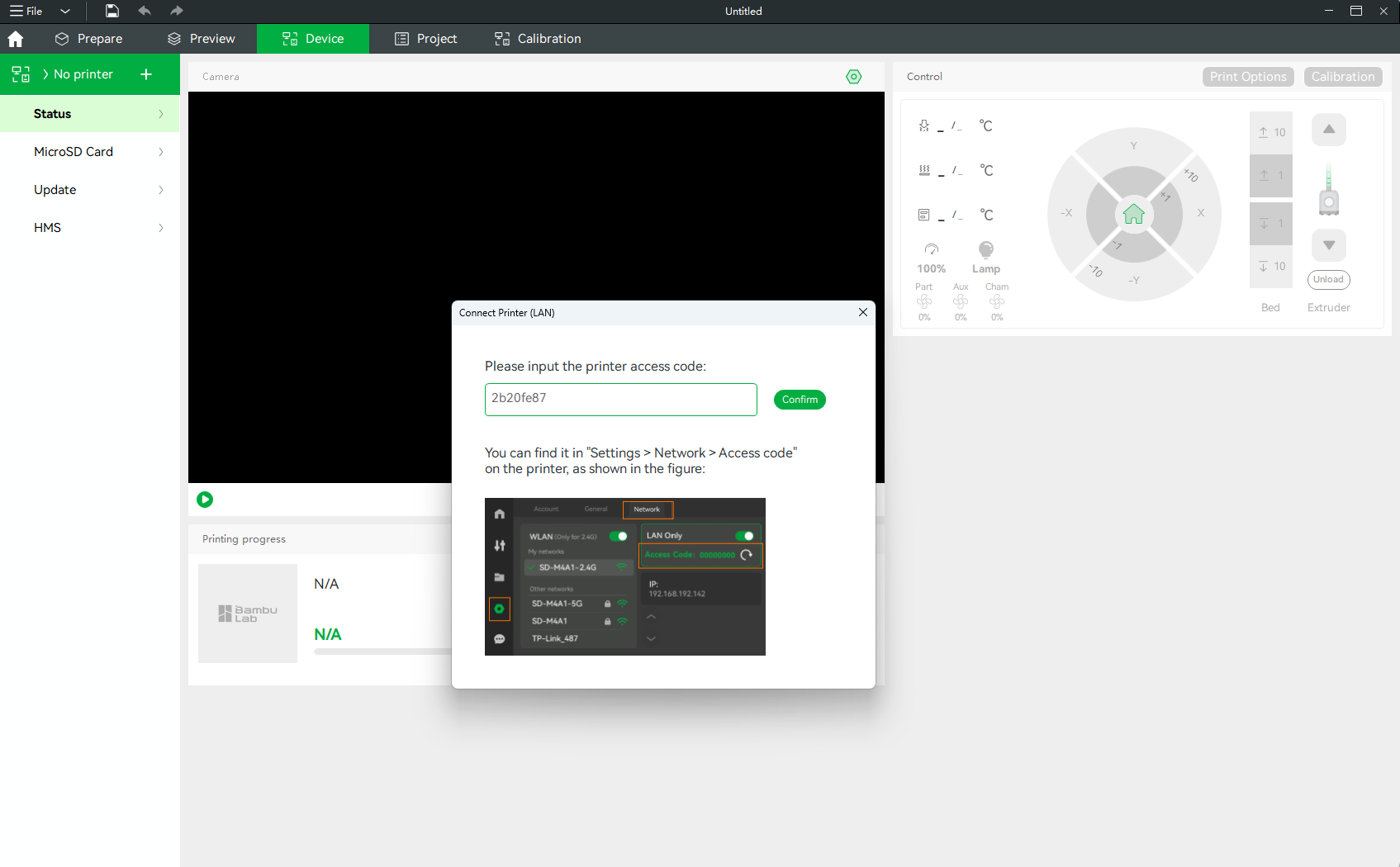Toggle the Aux fan
Screen dimensions: 1400x867
click(961, 302)
